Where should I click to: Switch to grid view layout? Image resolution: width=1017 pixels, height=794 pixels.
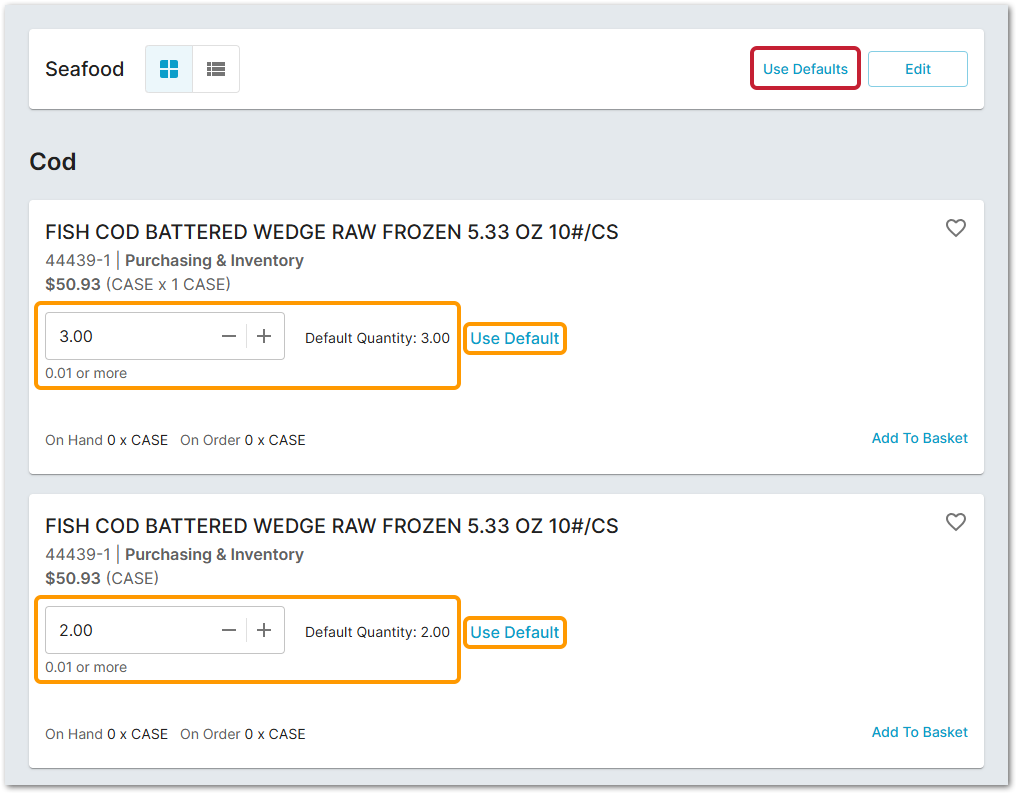[x=169, y=69]
